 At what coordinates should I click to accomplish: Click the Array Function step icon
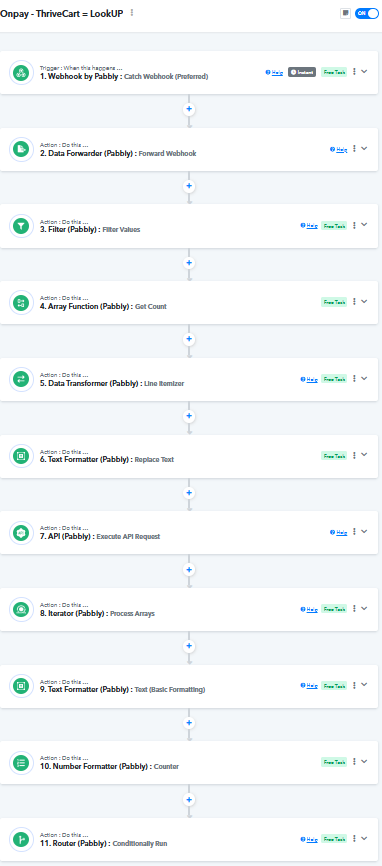coord(22,302)
